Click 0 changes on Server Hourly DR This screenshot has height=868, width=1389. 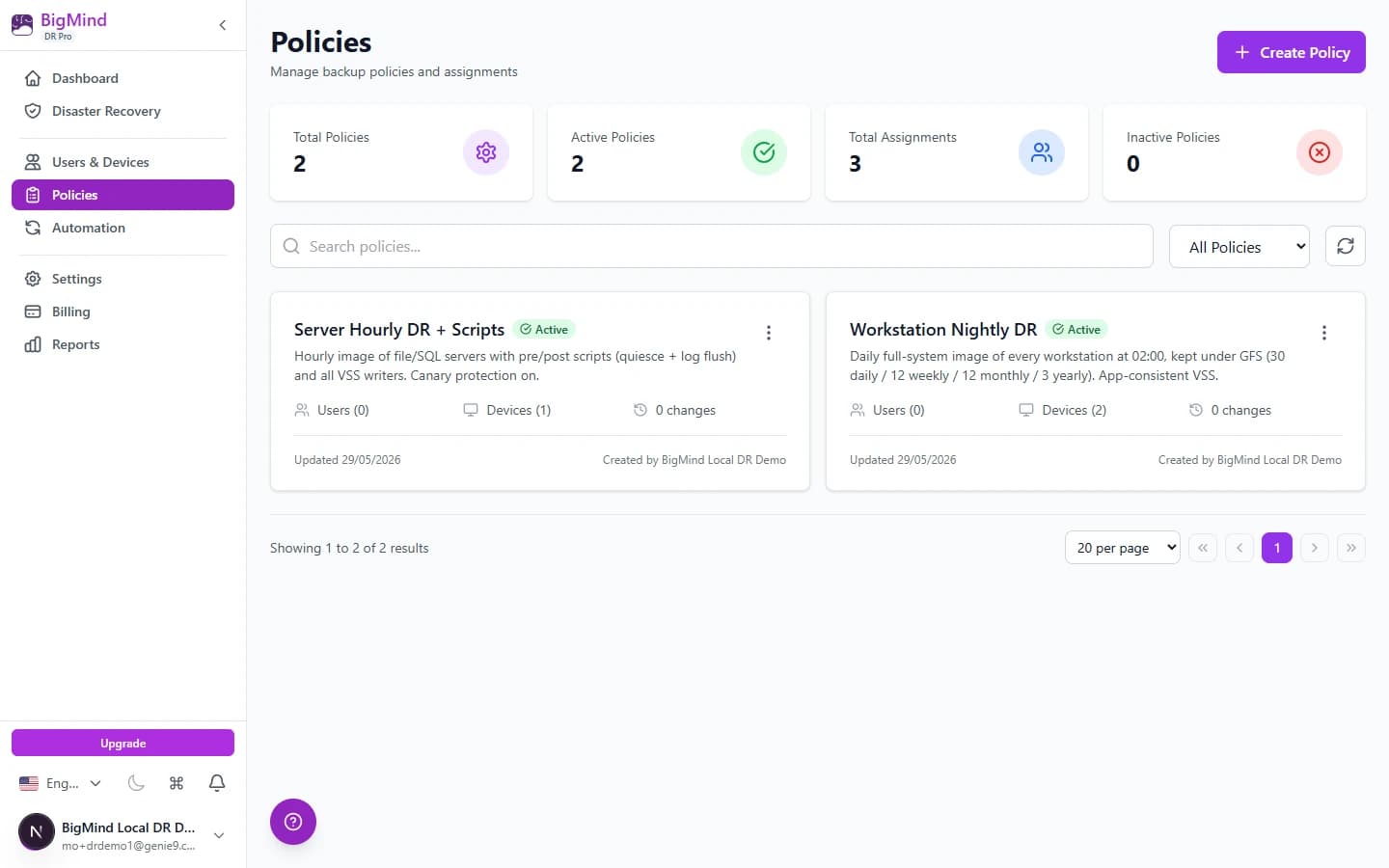coord(674,410)
